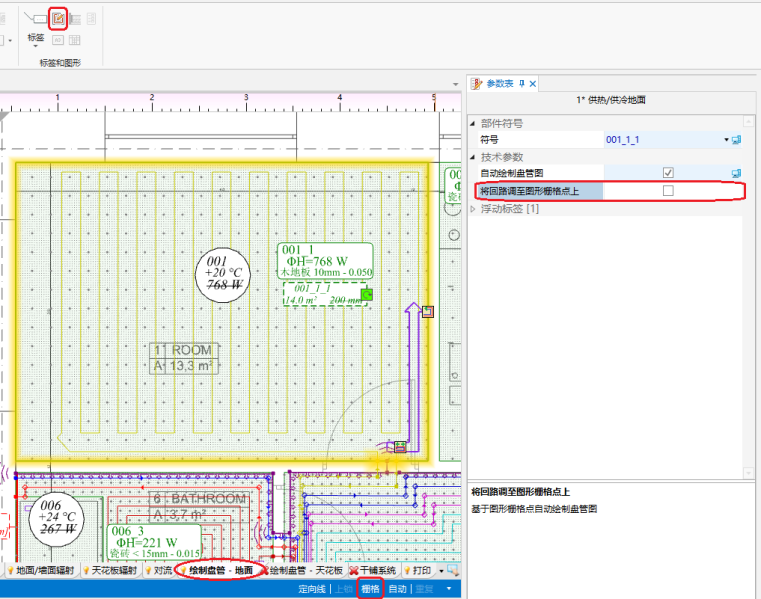Open the 标签 dropdown arrow

click(35, 47)
